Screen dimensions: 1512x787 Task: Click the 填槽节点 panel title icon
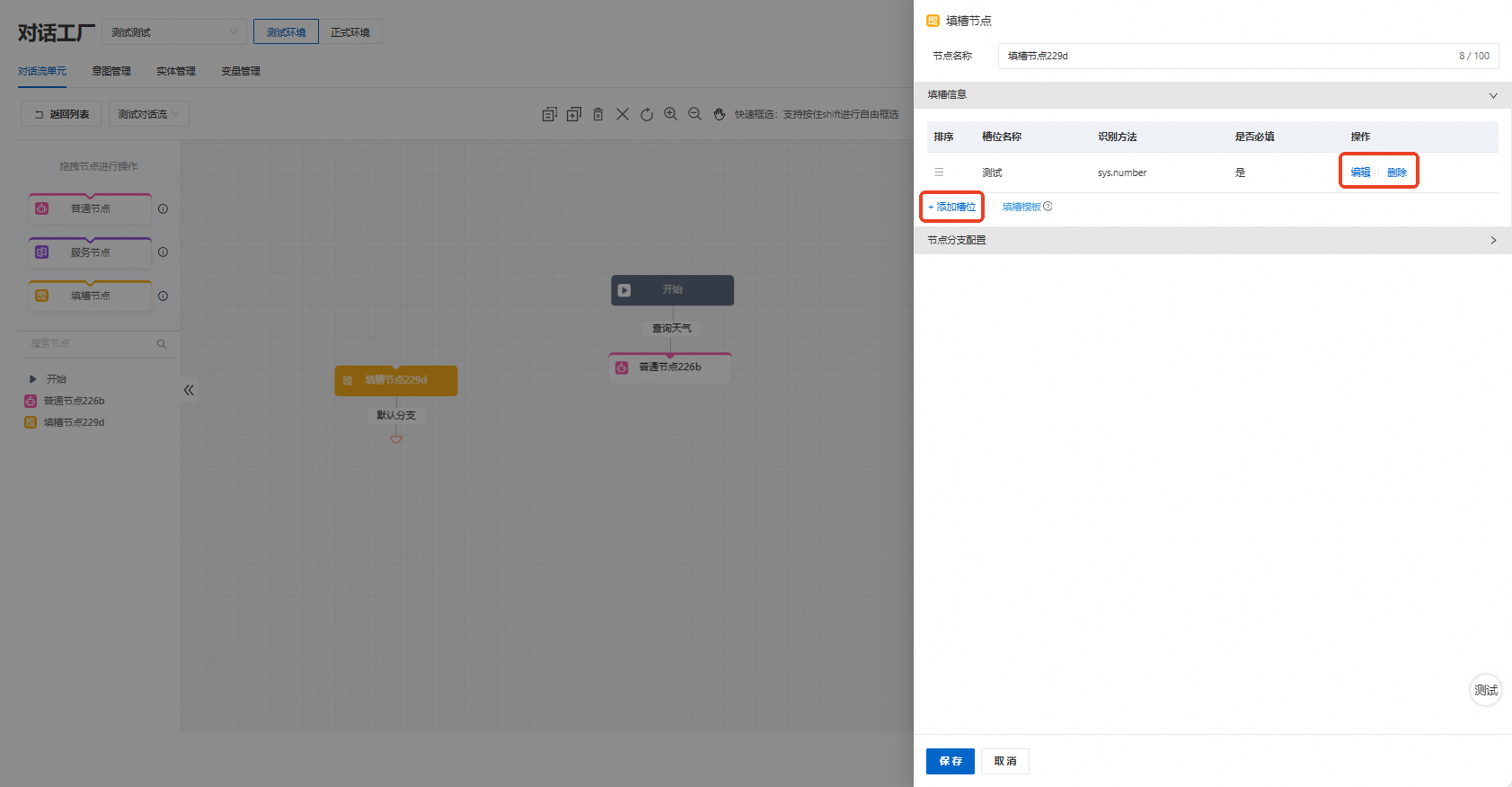[933, 21]
